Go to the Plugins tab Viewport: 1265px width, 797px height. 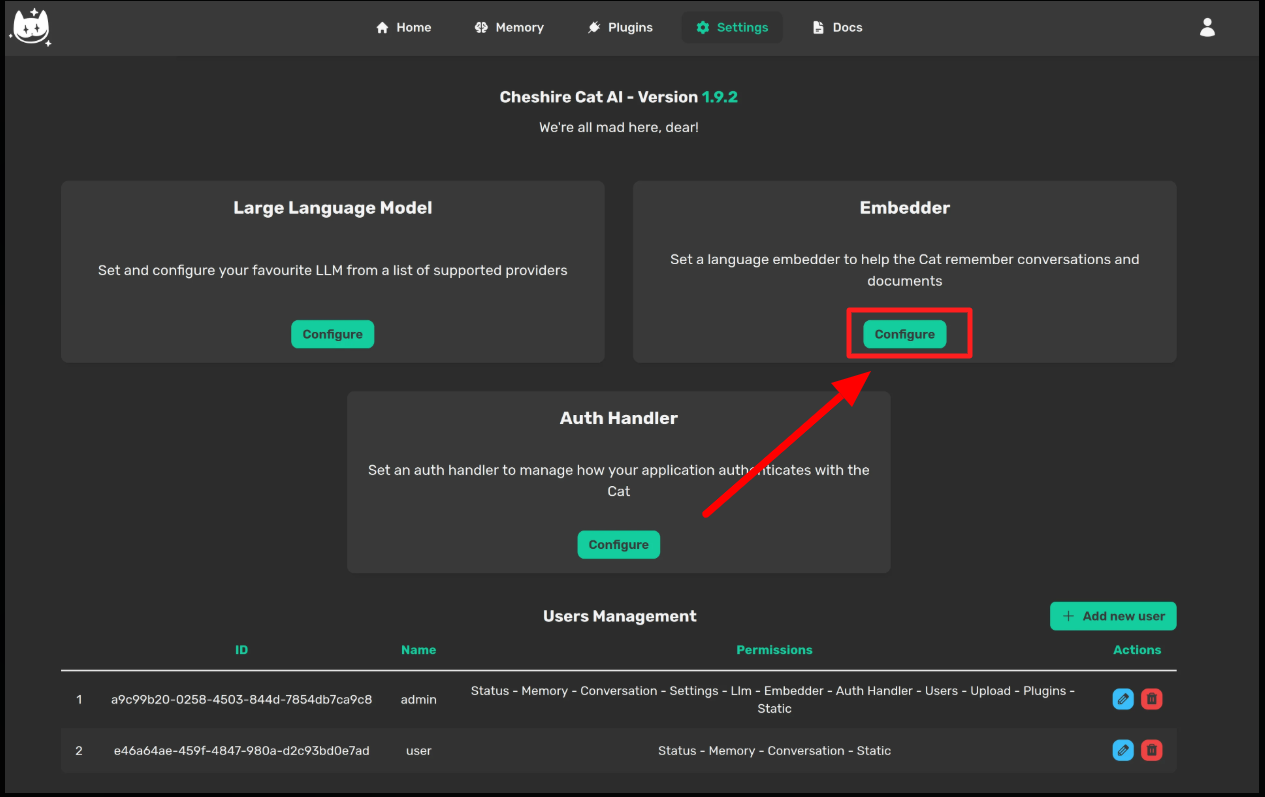[620, 27]
